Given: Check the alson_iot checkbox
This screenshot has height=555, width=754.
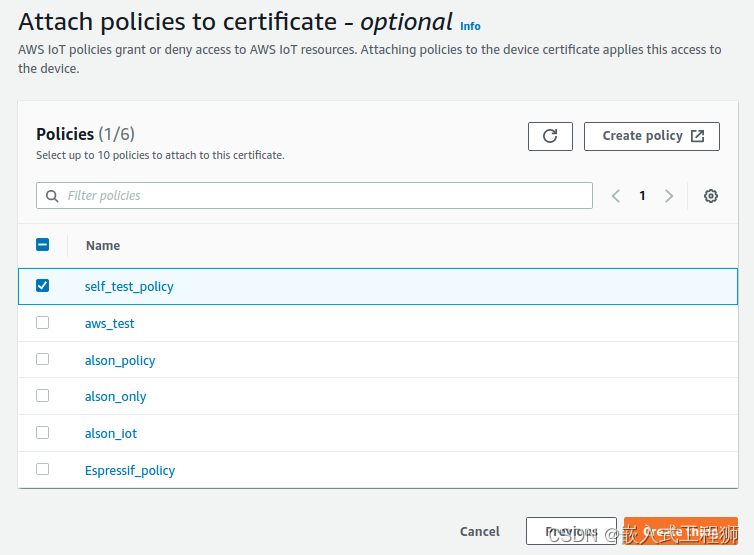Looking at the screenshot, I should 42,433.
